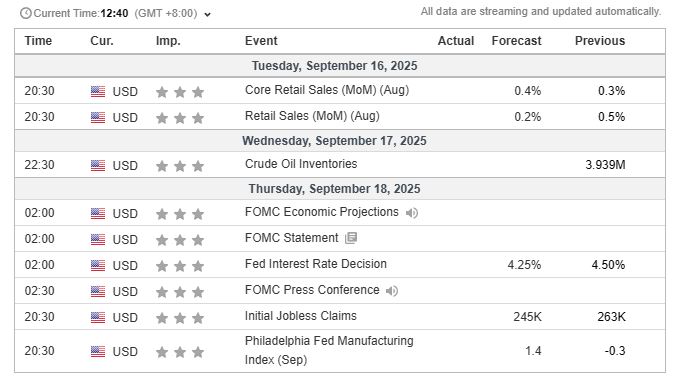The height and width of the screenshot is (380, 676).
Task: Click importance stars for Initial Jobless Claims
Action: pos(180,318)
